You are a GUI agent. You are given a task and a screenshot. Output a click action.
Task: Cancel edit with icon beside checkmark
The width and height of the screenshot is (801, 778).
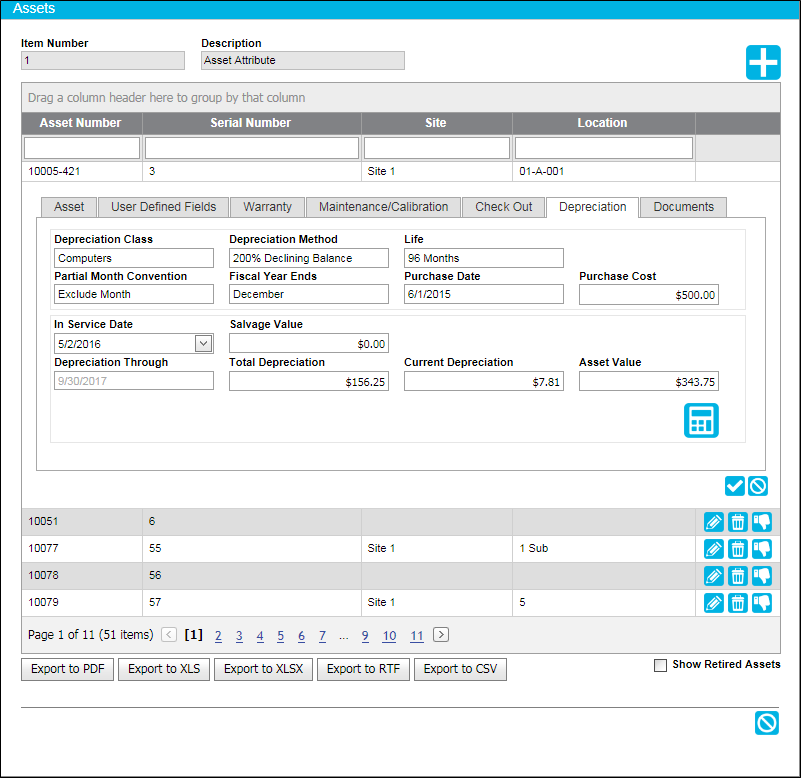pos(758,486)
